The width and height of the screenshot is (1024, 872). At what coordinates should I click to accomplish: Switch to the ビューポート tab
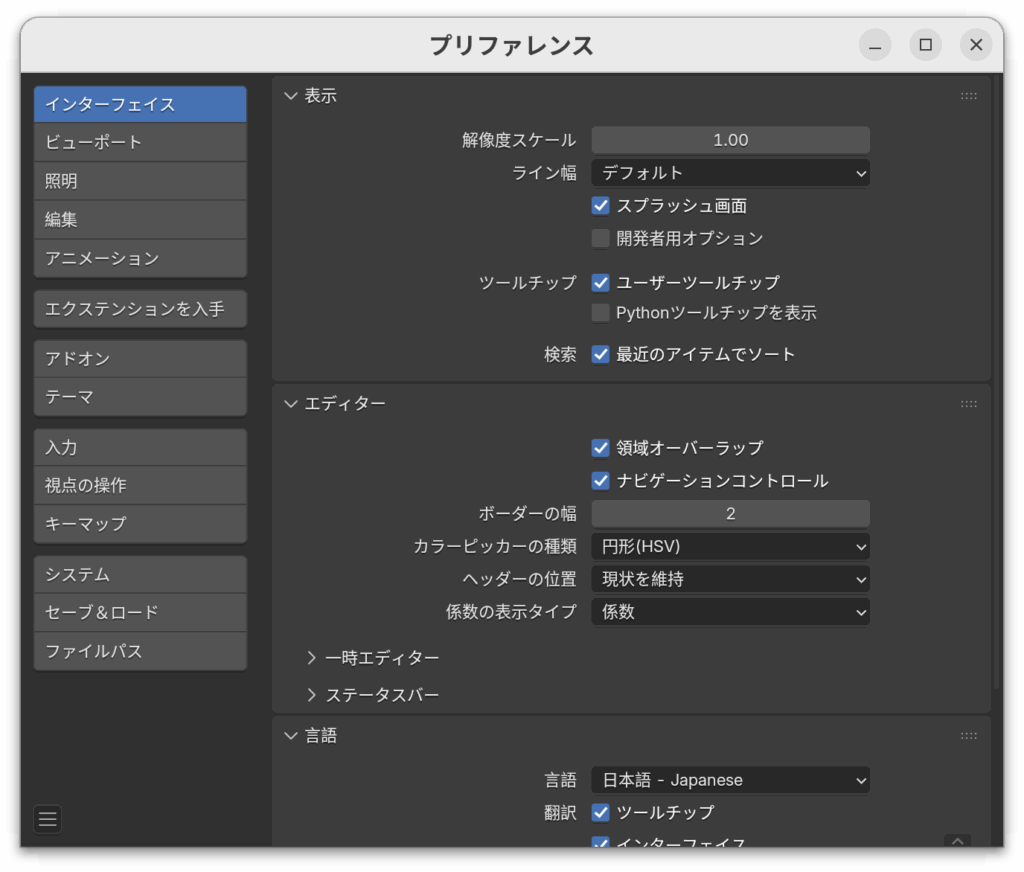point(140,142)
